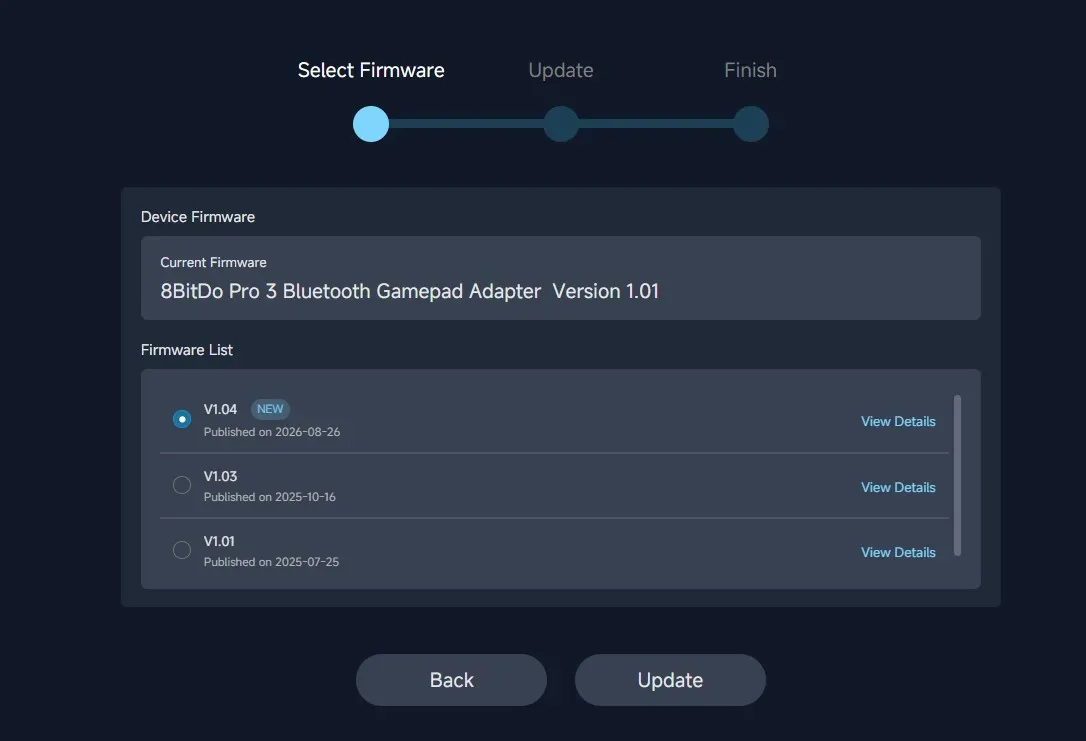Click the Update step progress circle

tap(560, 124)
